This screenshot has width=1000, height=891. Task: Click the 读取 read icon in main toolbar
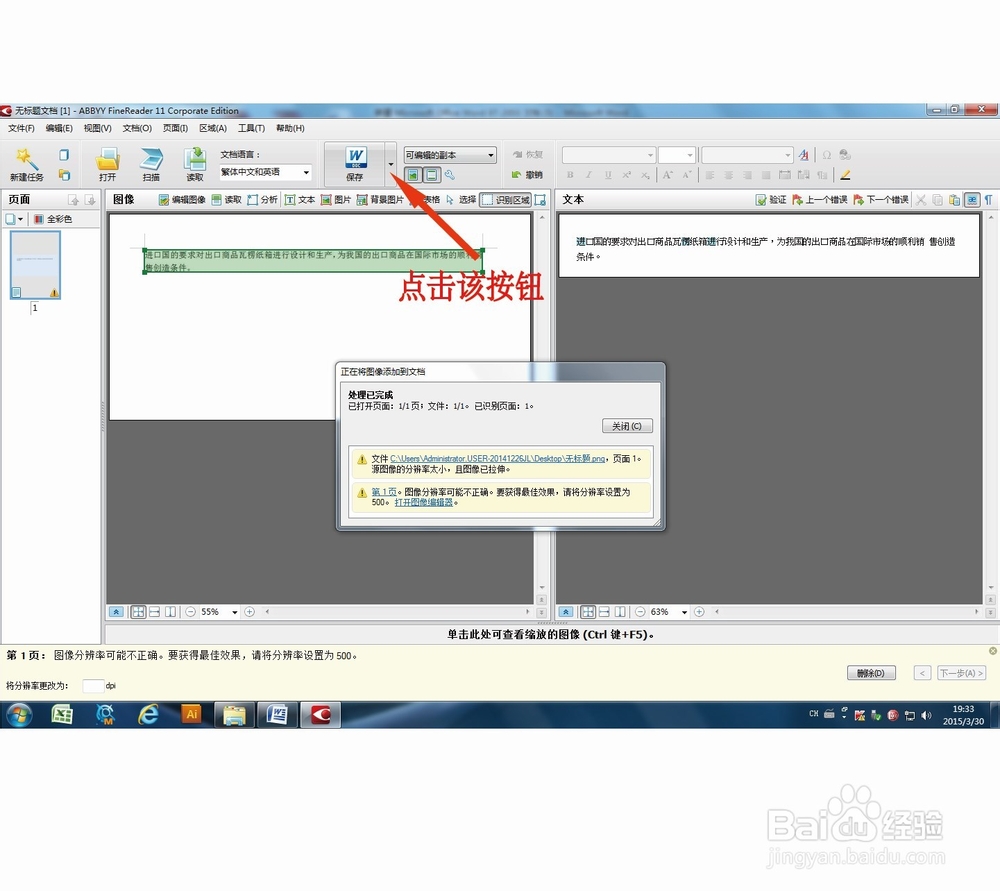(195, 165)
